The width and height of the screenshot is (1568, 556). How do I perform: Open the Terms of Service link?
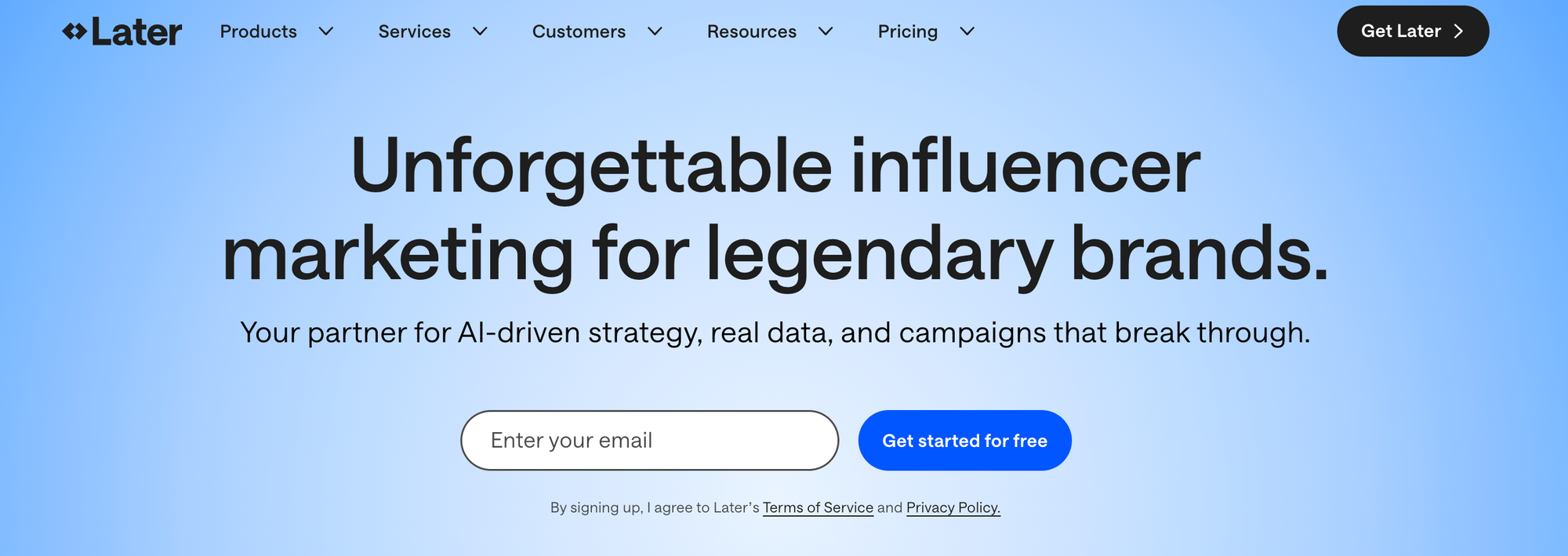(x=818, y=507)
